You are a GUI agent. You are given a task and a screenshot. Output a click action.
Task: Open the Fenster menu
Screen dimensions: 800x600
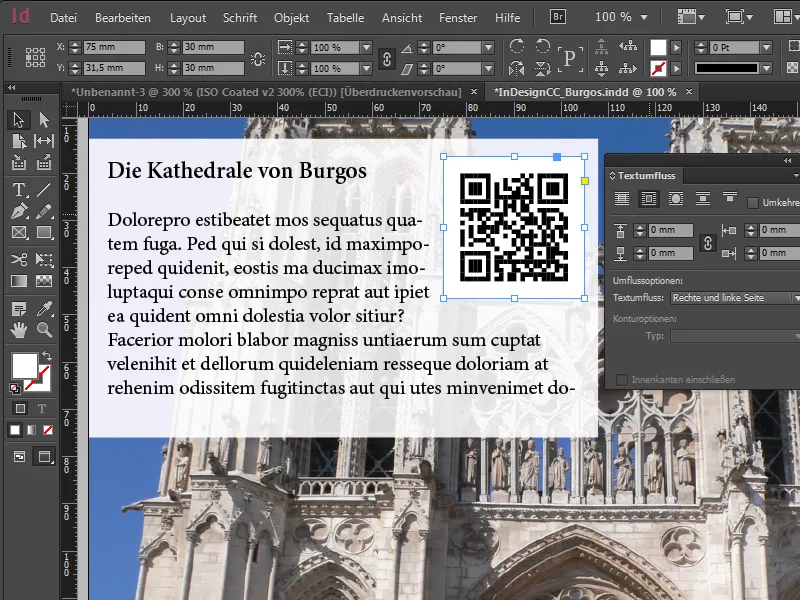point(458,18)
